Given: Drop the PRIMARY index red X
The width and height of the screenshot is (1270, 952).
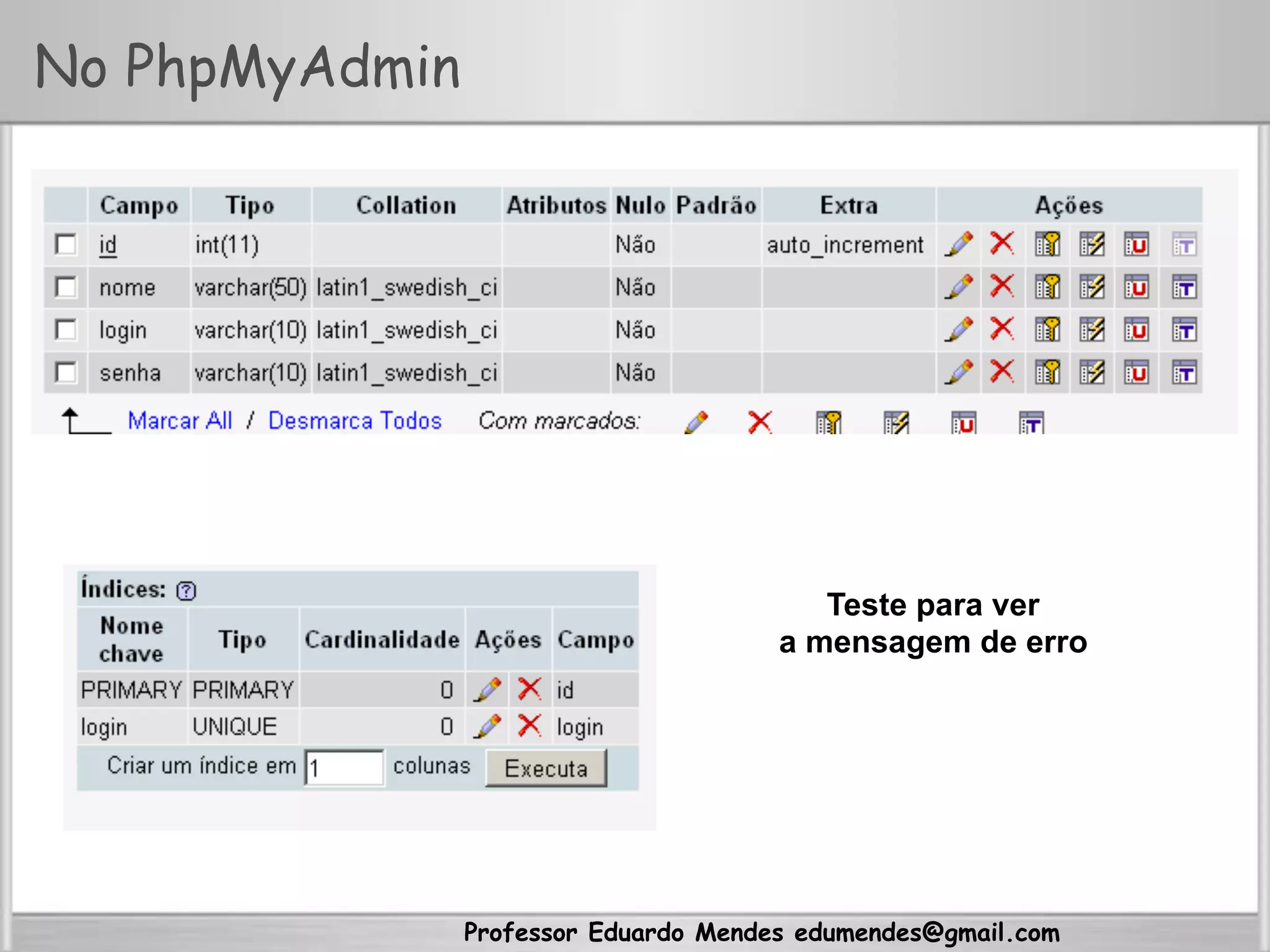Looking at the screenshot, I should point(530,689).
